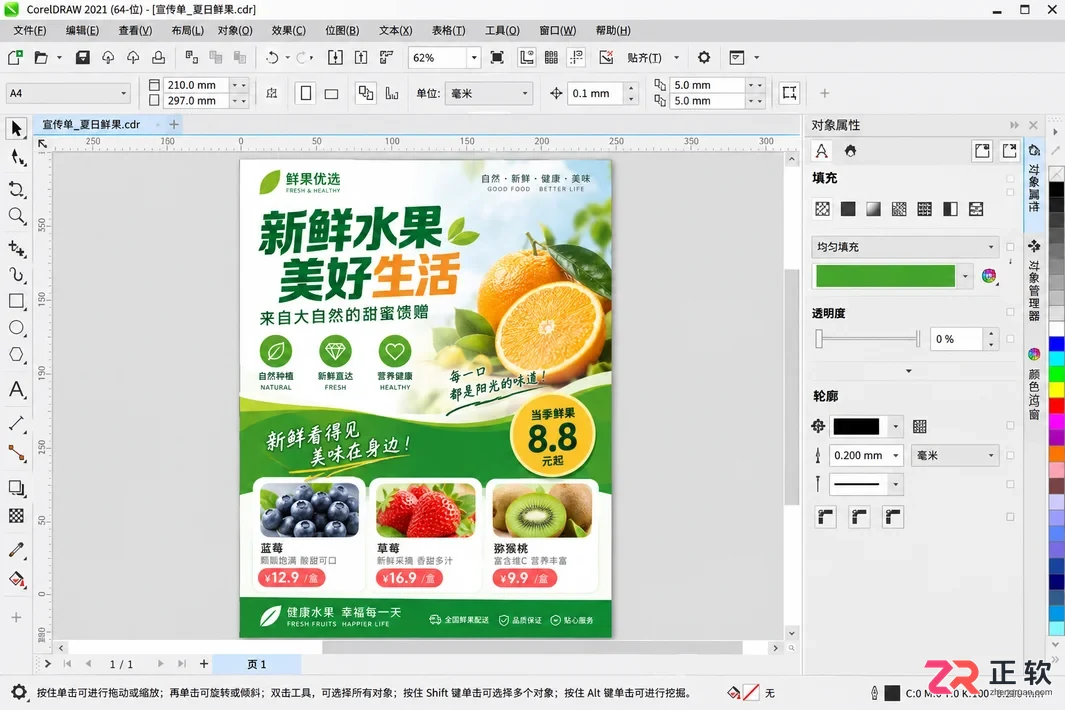The height and width of the screenshot is (710, 1065).
Task: Open outline settings grid button
Action: [920, 426]
